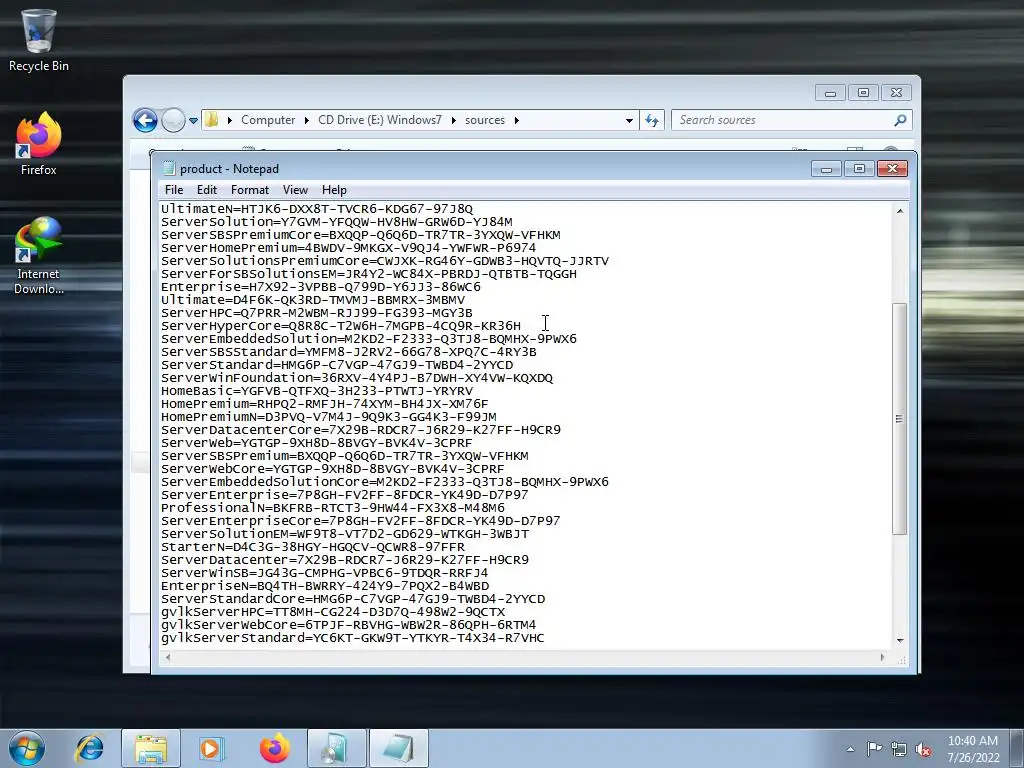Click Computer in the address breadcrumb

pos(268,120)
